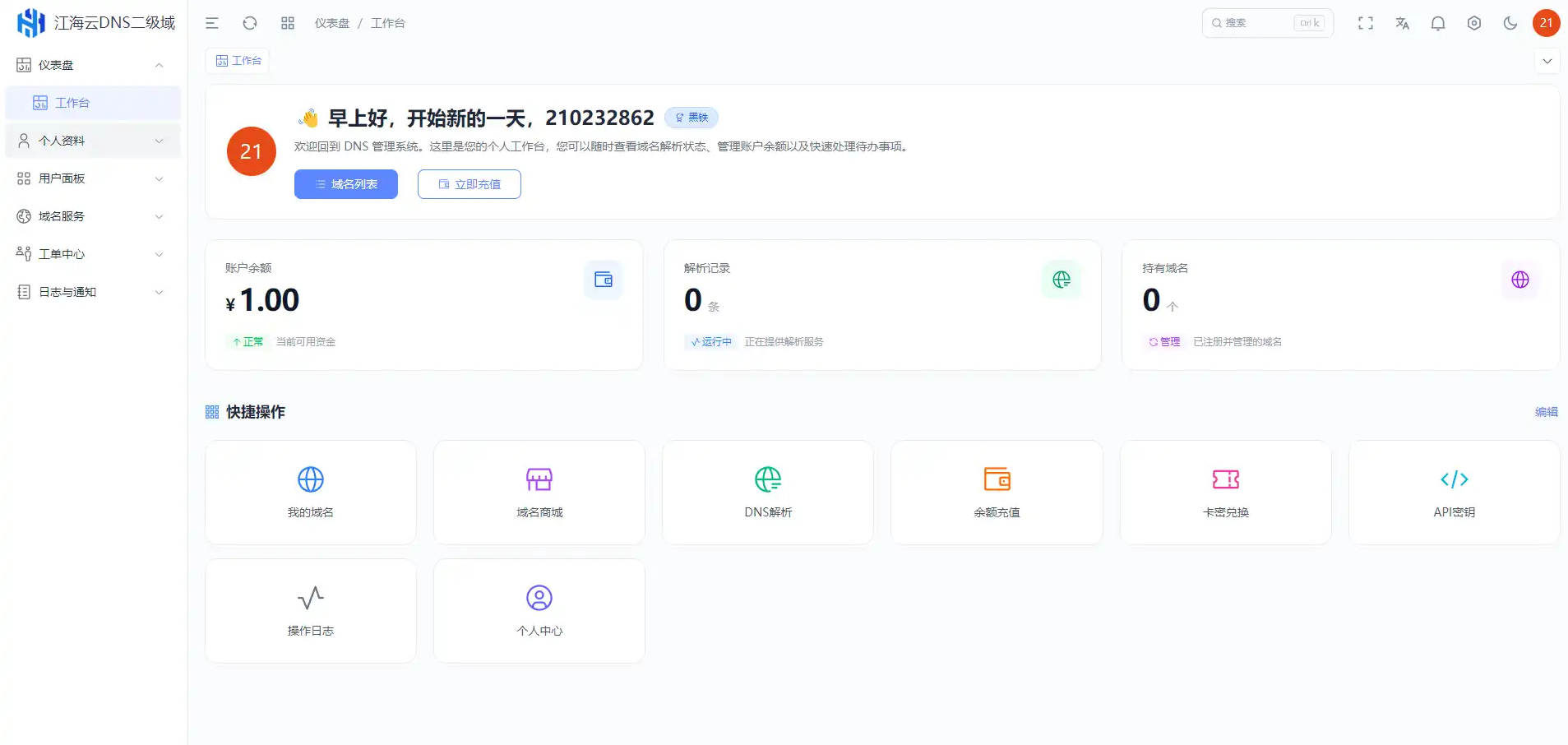Open the DNS解析 quick action
Screen dimensions: 1568x745
click(766, 492)
